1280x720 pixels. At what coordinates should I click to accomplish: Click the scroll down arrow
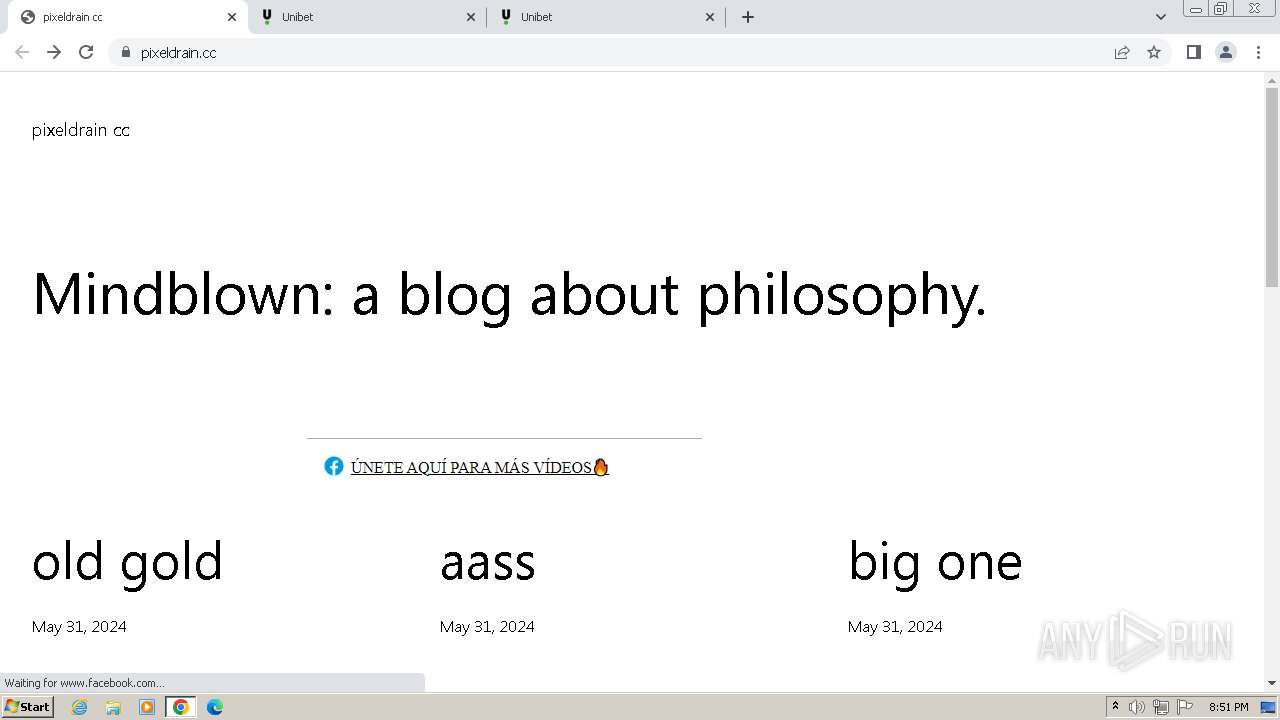click(x=1272, y=683)
